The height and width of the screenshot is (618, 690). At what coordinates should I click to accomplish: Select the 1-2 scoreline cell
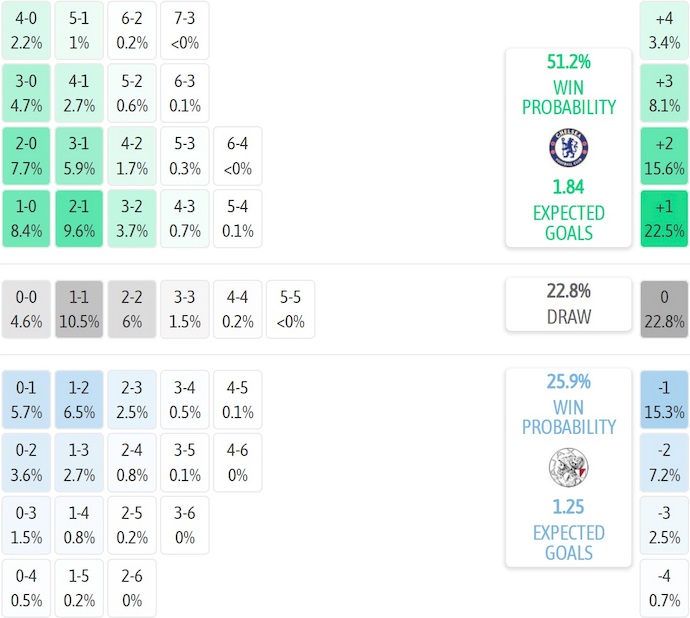(x=79, y=399)
